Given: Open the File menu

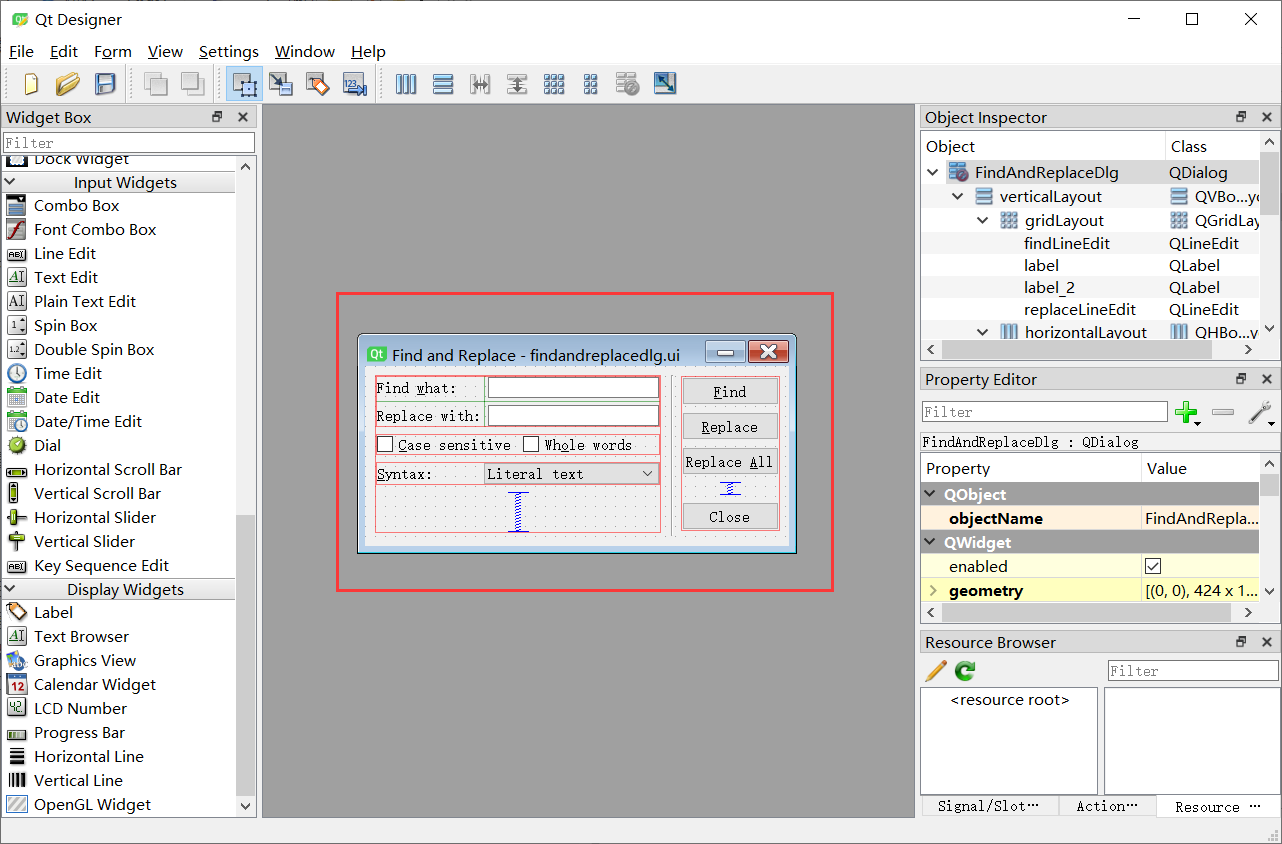Looking at the screenshot, I should tap(21, 52).
